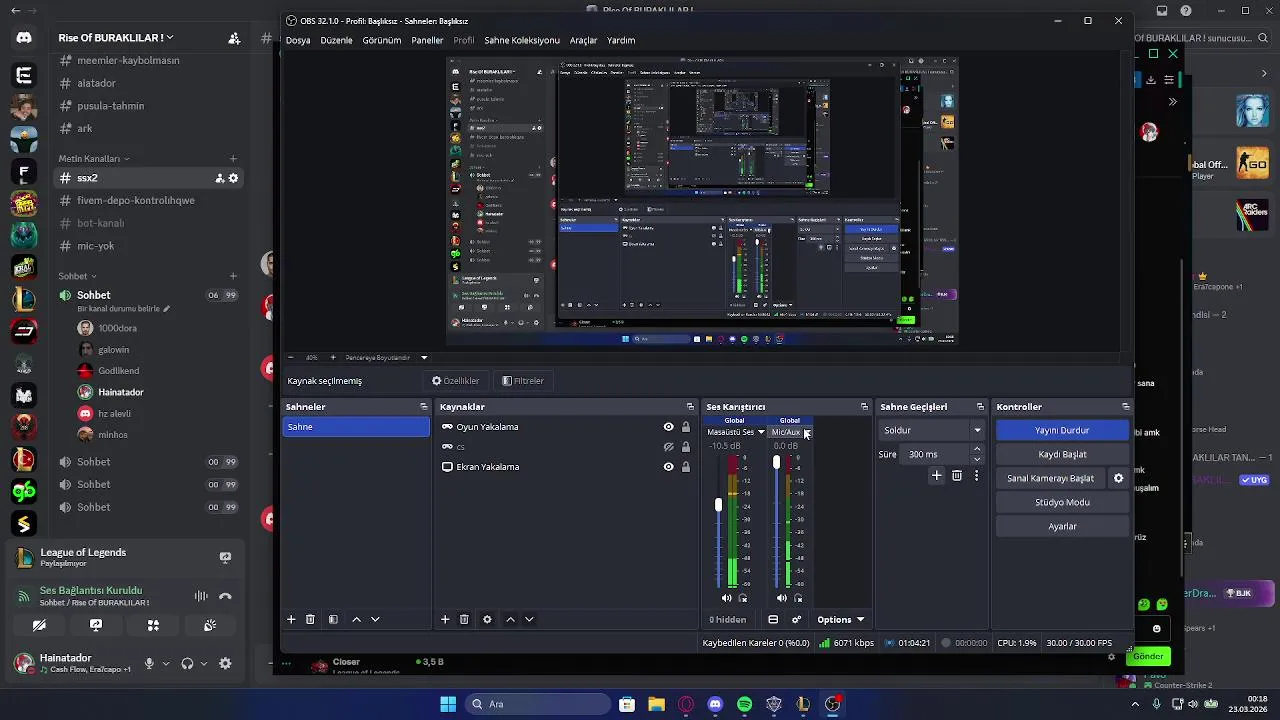
Task: Open Mic/Aux channel dropdown arrow
Action: click(807, 432)
